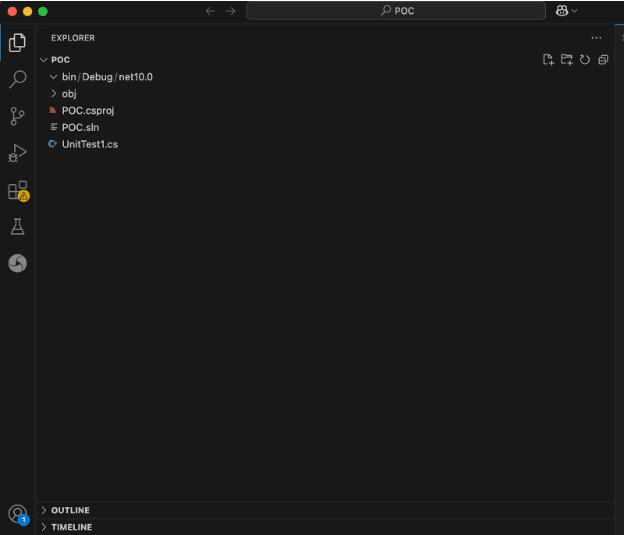Screen dimensions: 624x535
Task: Open the Search view
Action: pos(17,79)
